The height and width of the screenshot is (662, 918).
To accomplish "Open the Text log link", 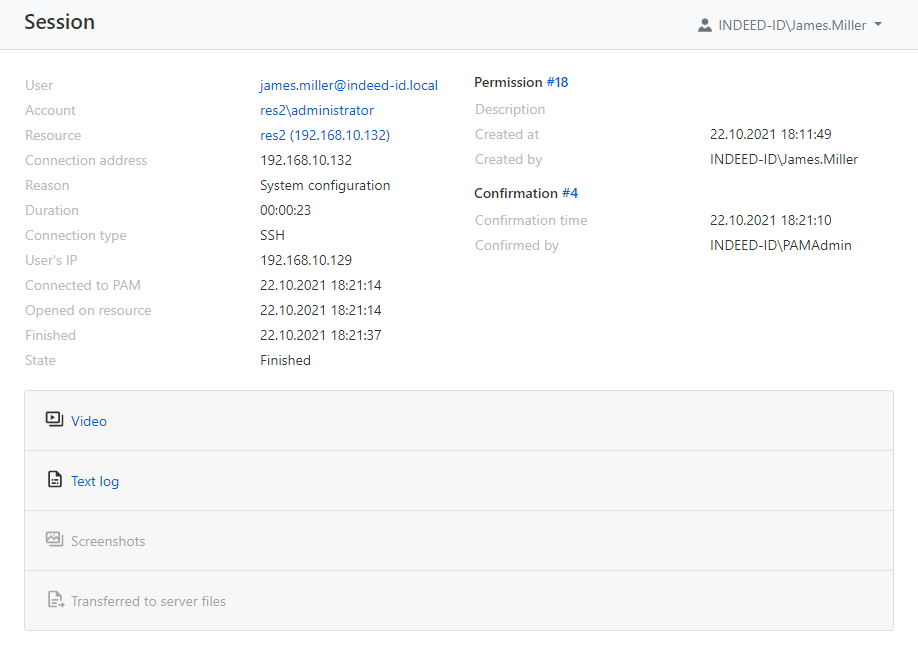I will point(95,481).
